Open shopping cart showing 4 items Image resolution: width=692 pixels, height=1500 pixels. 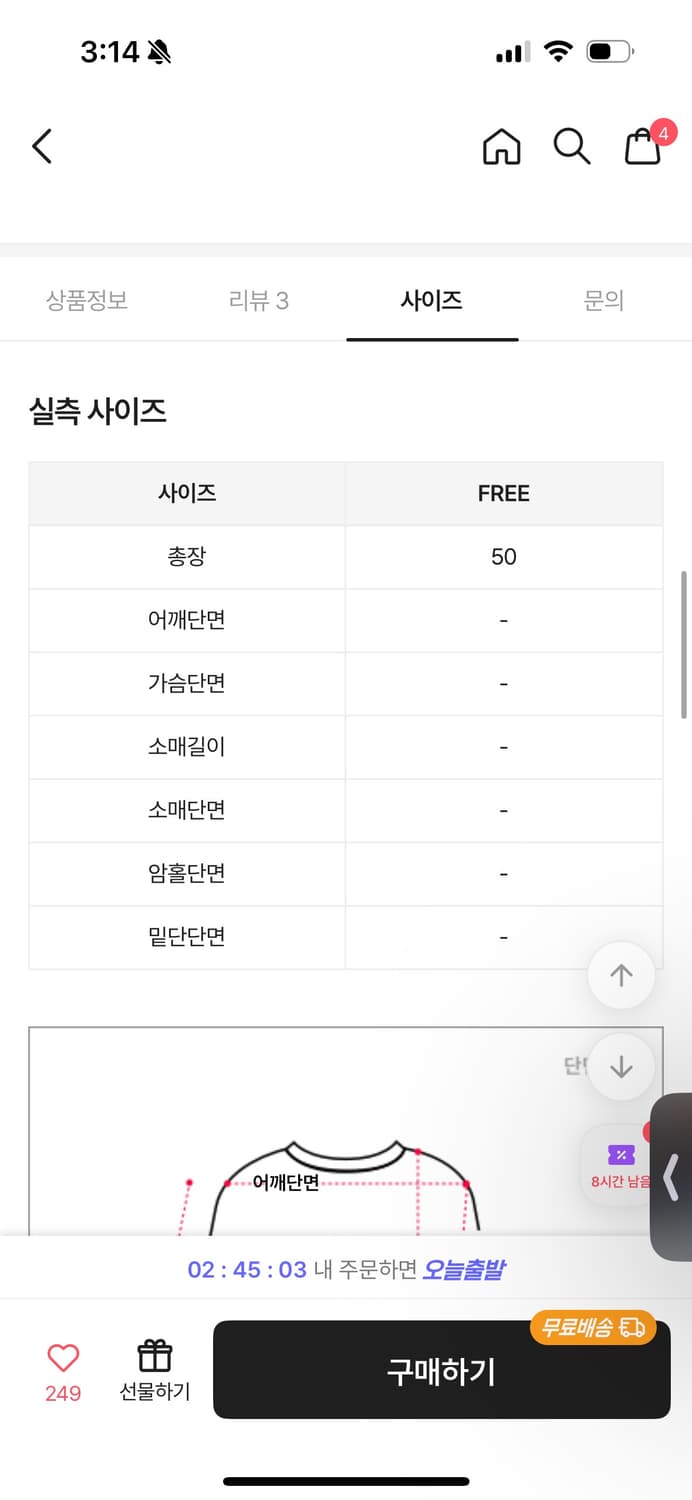[x=641, y=148]
